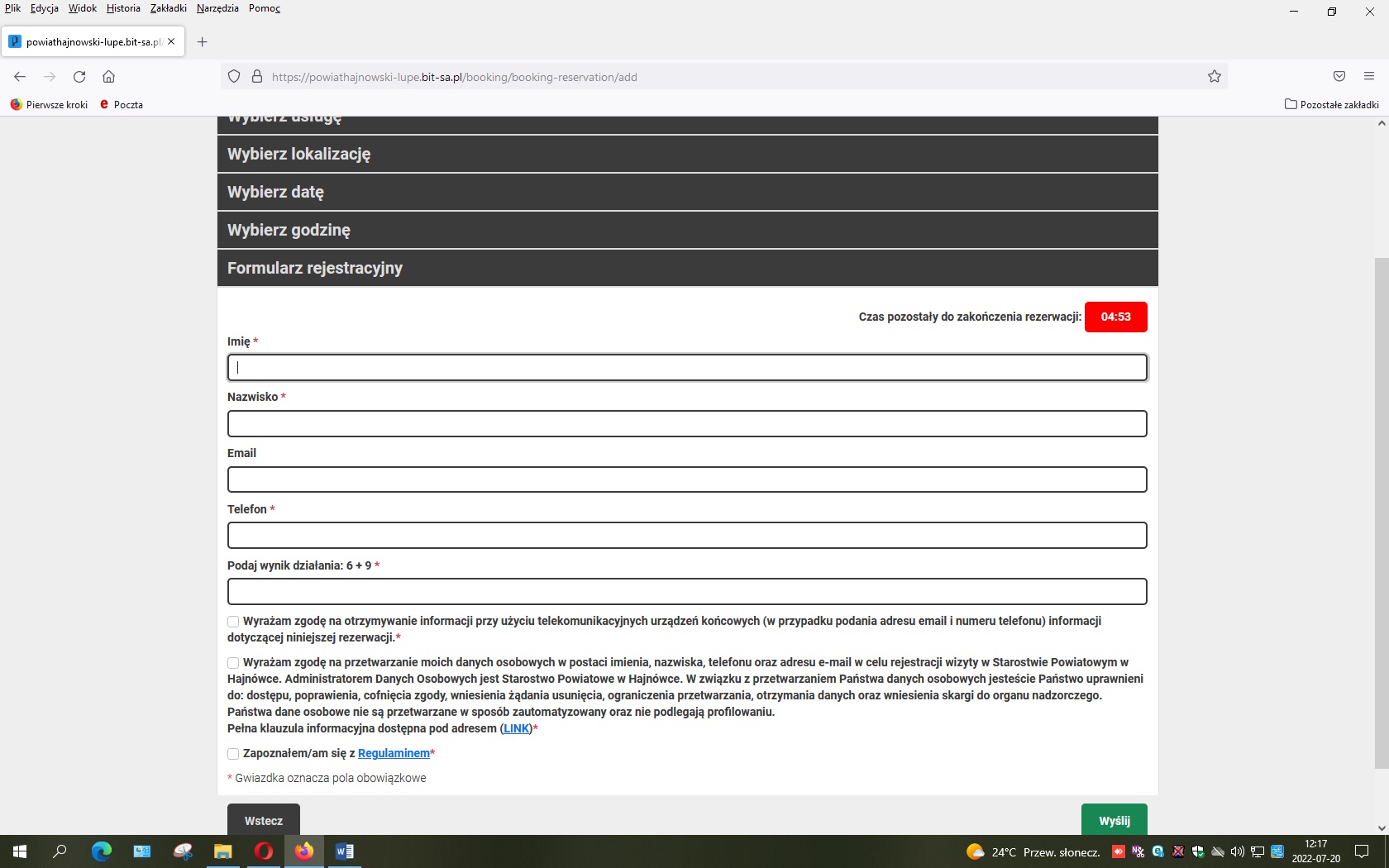Check the Zapoznałem/am się z Regulaminem box

[x=233, y=754]
